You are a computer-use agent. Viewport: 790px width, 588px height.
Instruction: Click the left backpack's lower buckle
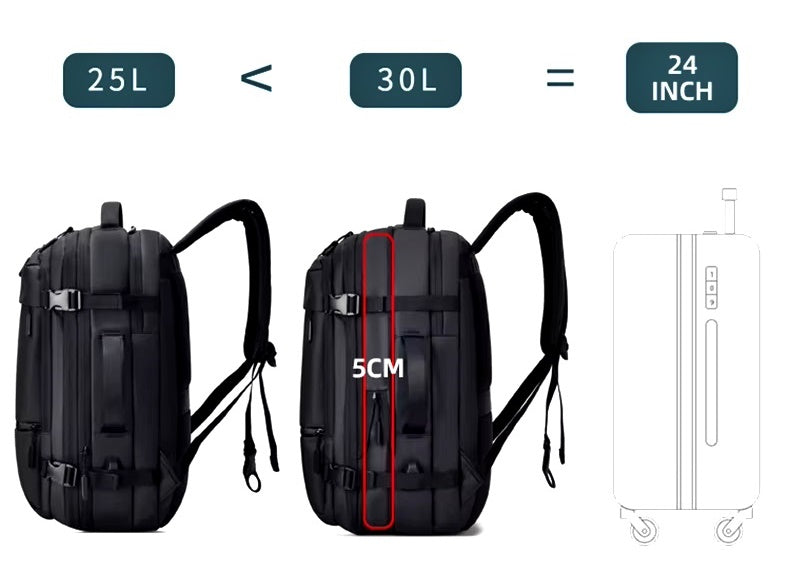click(63, 473)
